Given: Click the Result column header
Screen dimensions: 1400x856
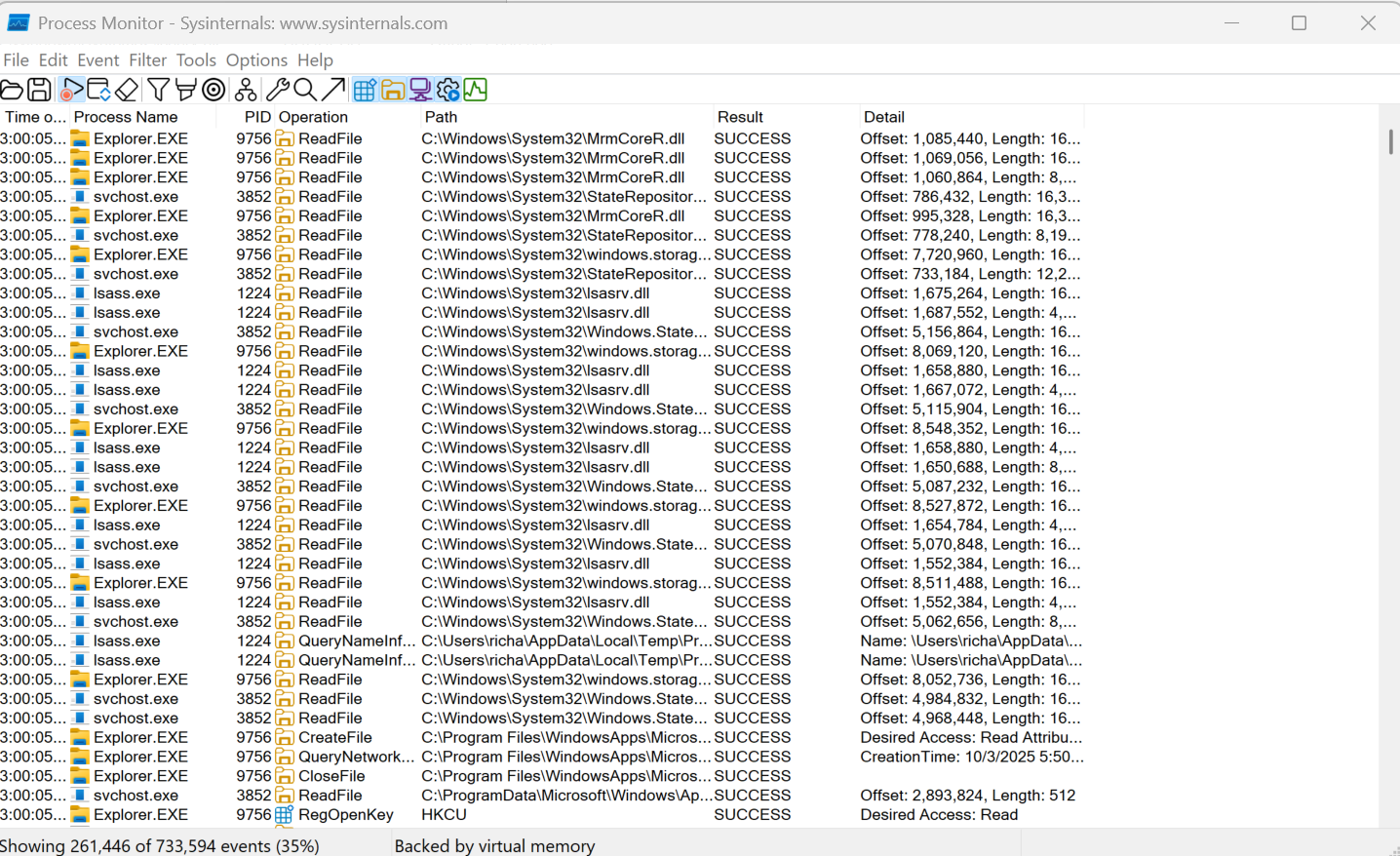Looking at the screenshot, I should tap(786, 117).
